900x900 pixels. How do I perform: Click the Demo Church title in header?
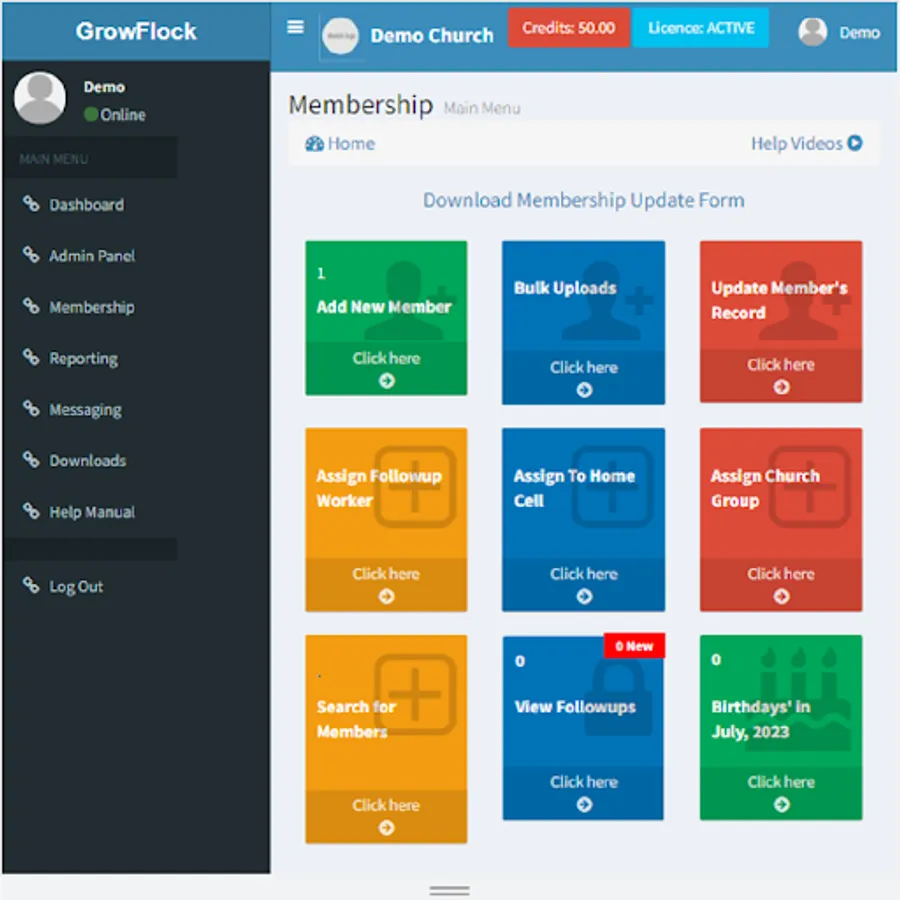coord(432,36)
